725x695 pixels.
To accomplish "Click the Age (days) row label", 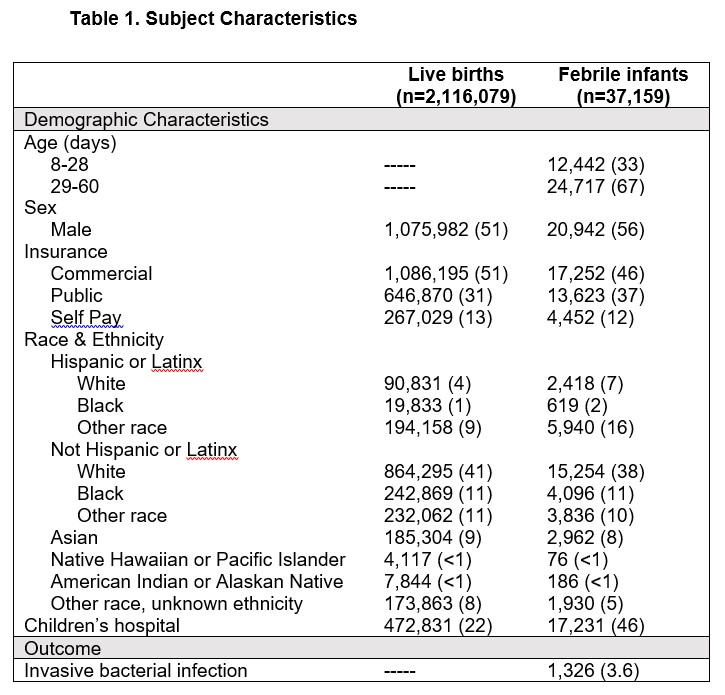I will 70,142.
